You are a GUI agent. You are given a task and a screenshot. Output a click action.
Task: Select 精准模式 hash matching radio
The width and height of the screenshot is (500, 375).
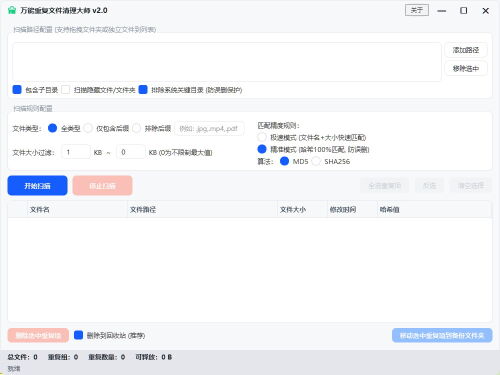click(x=262, y=149)
